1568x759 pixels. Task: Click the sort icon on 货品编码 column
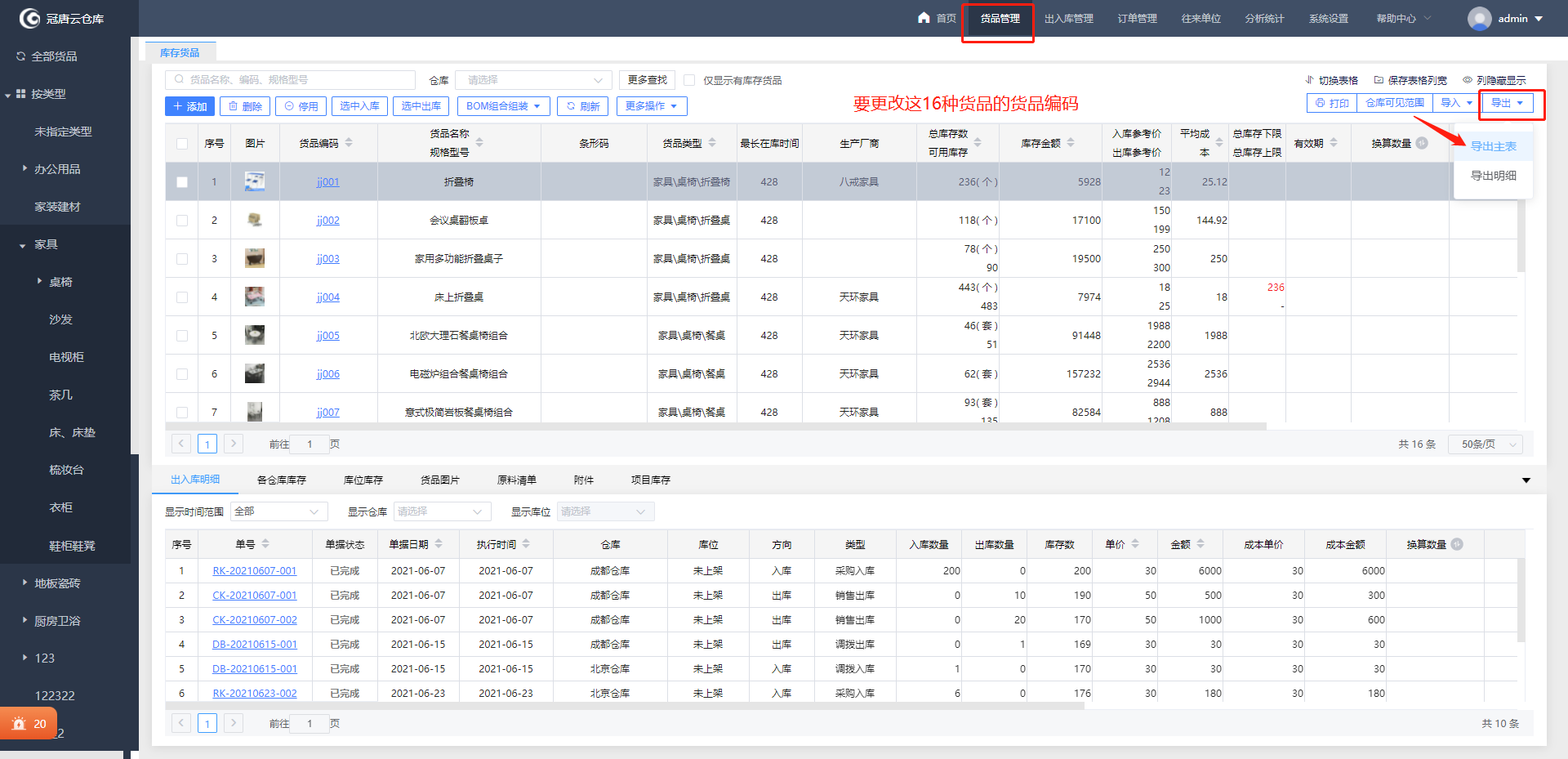pyautogui.click(x=349, y=142)
